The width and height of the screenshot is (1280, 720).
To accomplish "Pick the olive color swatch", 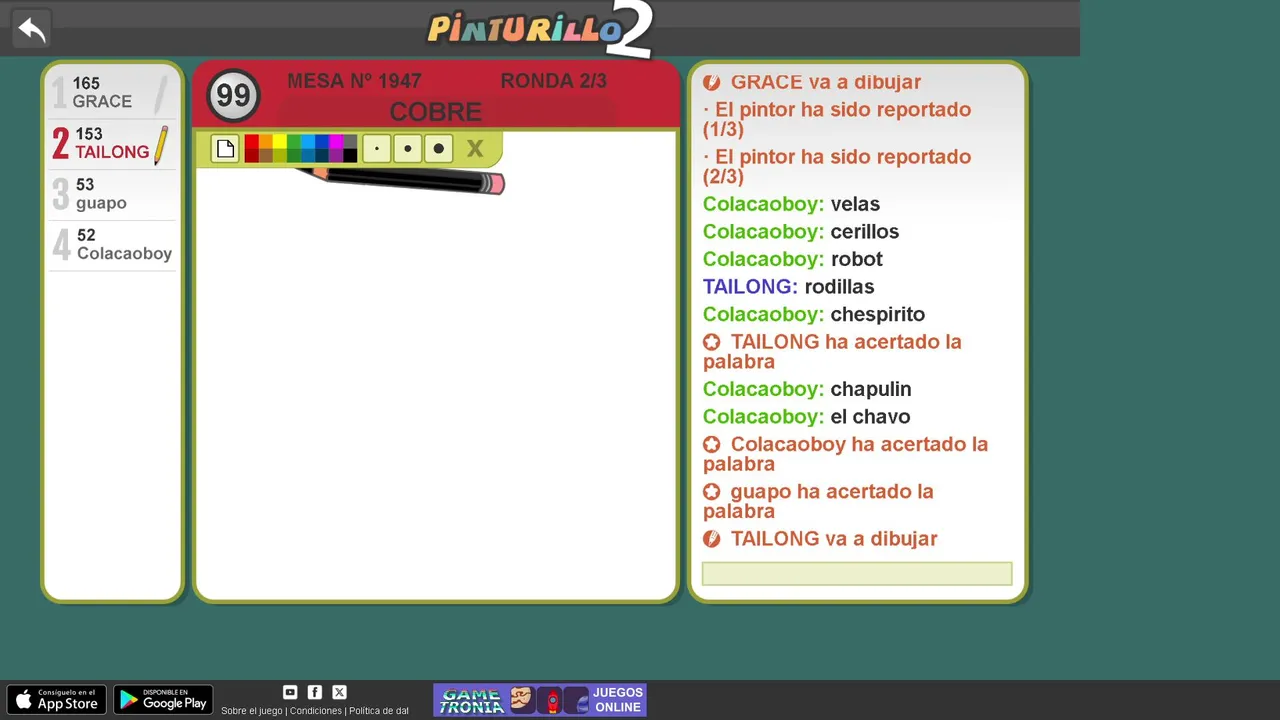I will pos(280,155).
